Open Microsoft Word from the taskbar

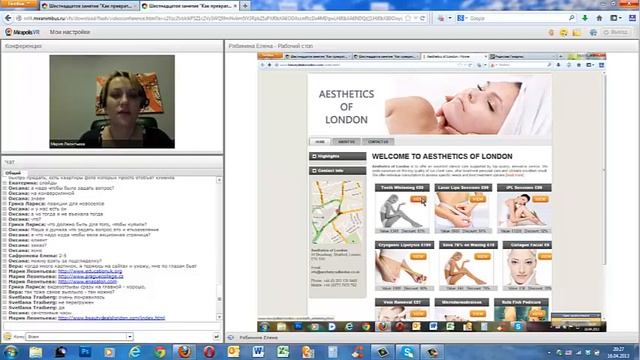[258, 352]
